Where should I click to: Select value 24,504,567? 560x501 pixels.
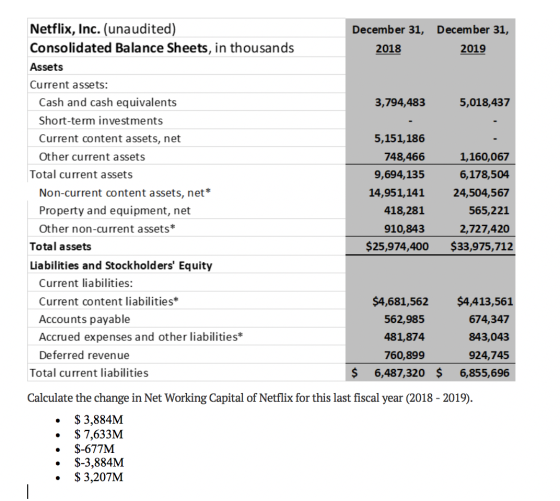(481, 193)
